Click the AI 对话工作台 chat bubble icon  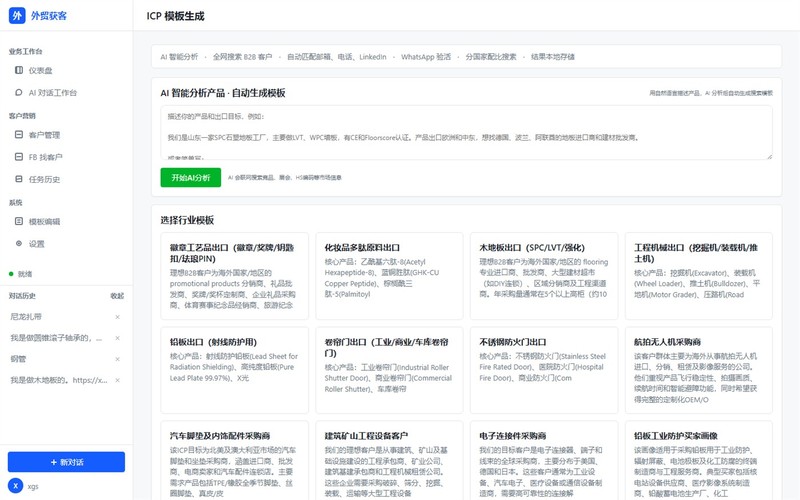point(19,92)
